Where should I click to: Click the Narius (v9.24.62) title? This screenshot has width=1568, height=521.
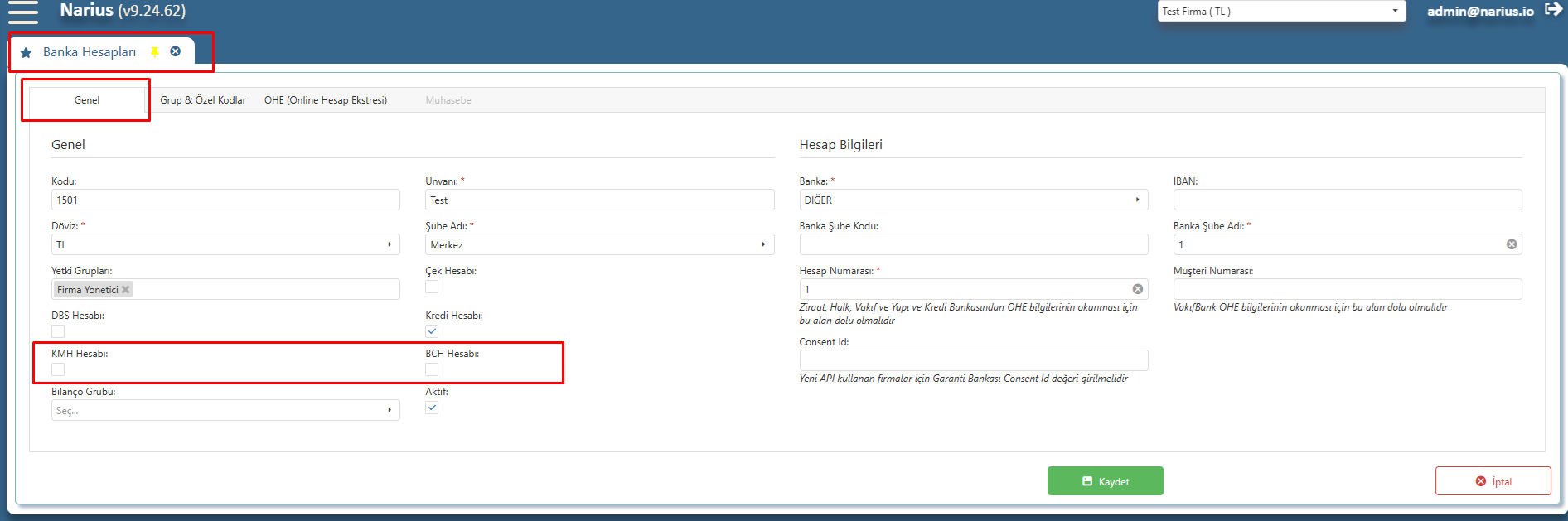(123, 11)
